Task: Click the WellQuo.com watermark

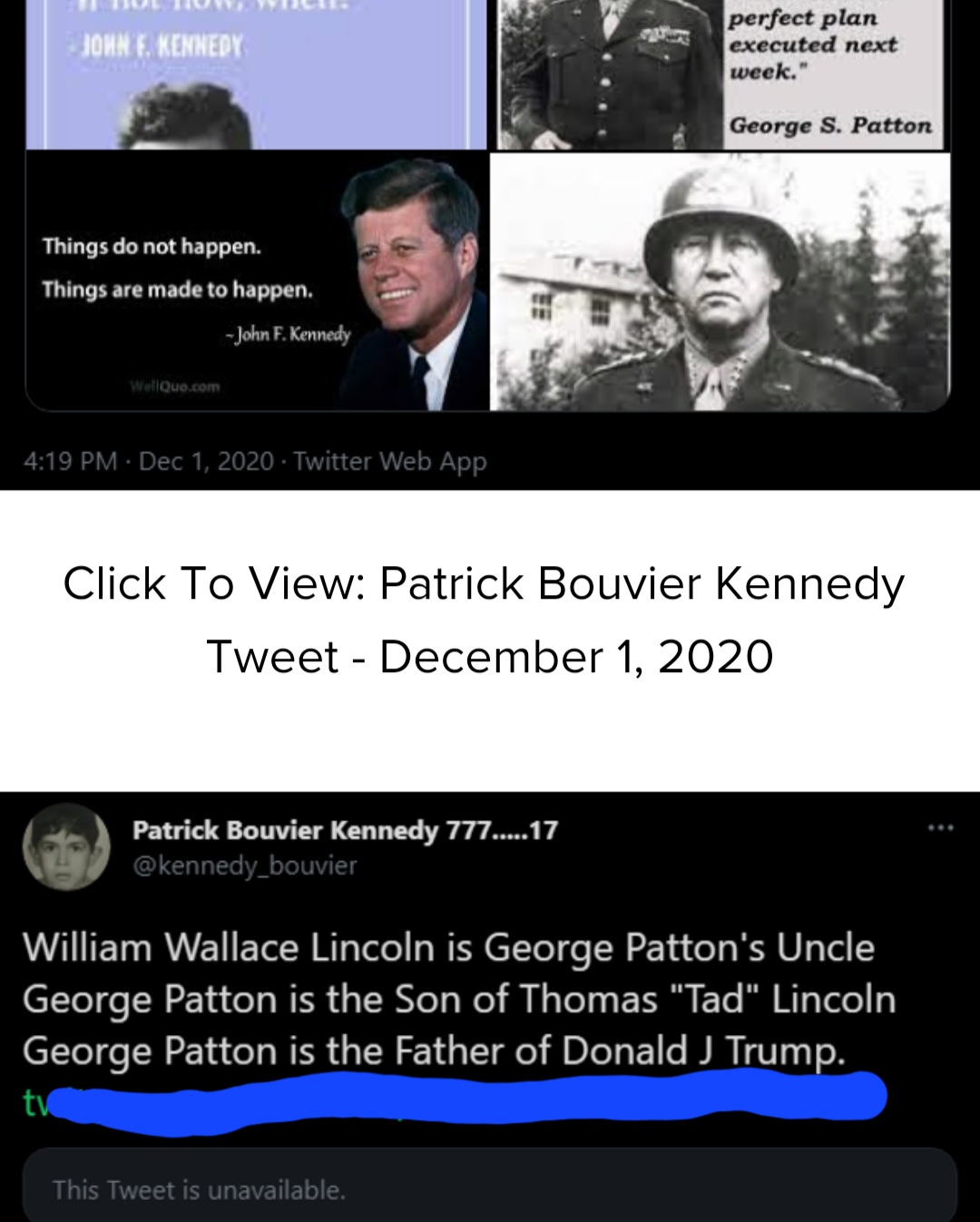Action: [177, 386]
